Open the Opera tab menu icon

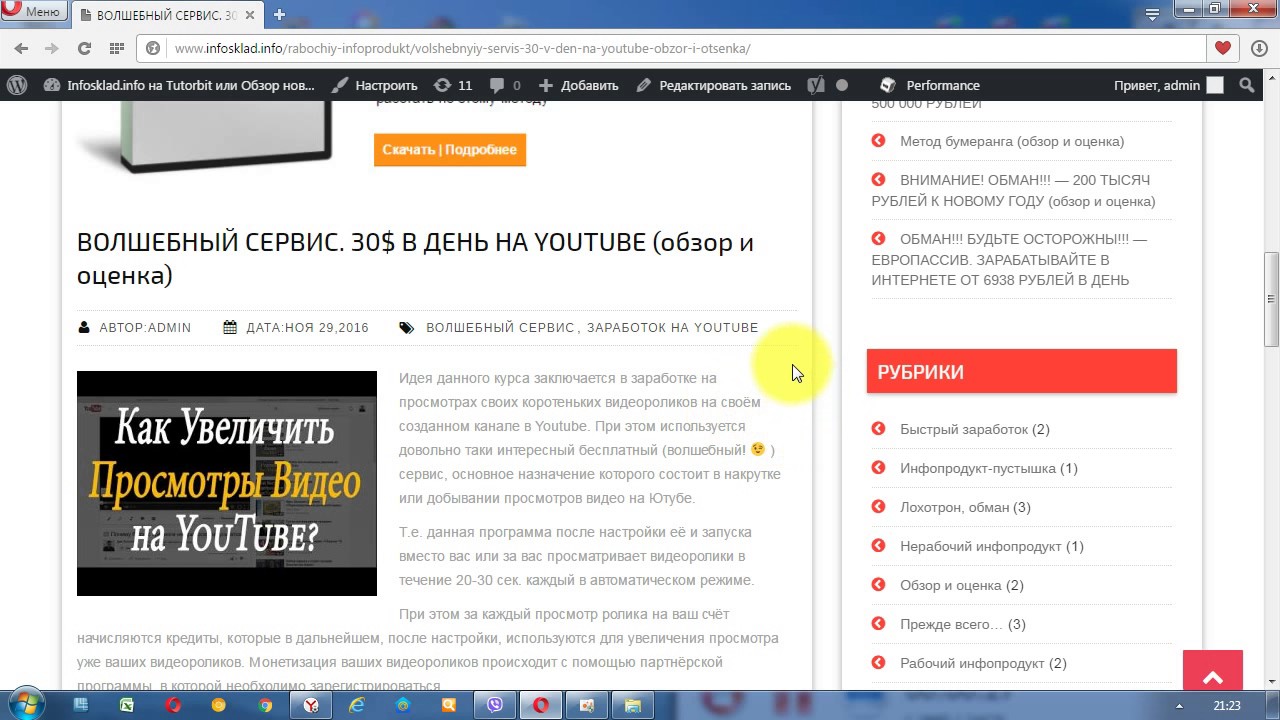(x=1153, y=14)
